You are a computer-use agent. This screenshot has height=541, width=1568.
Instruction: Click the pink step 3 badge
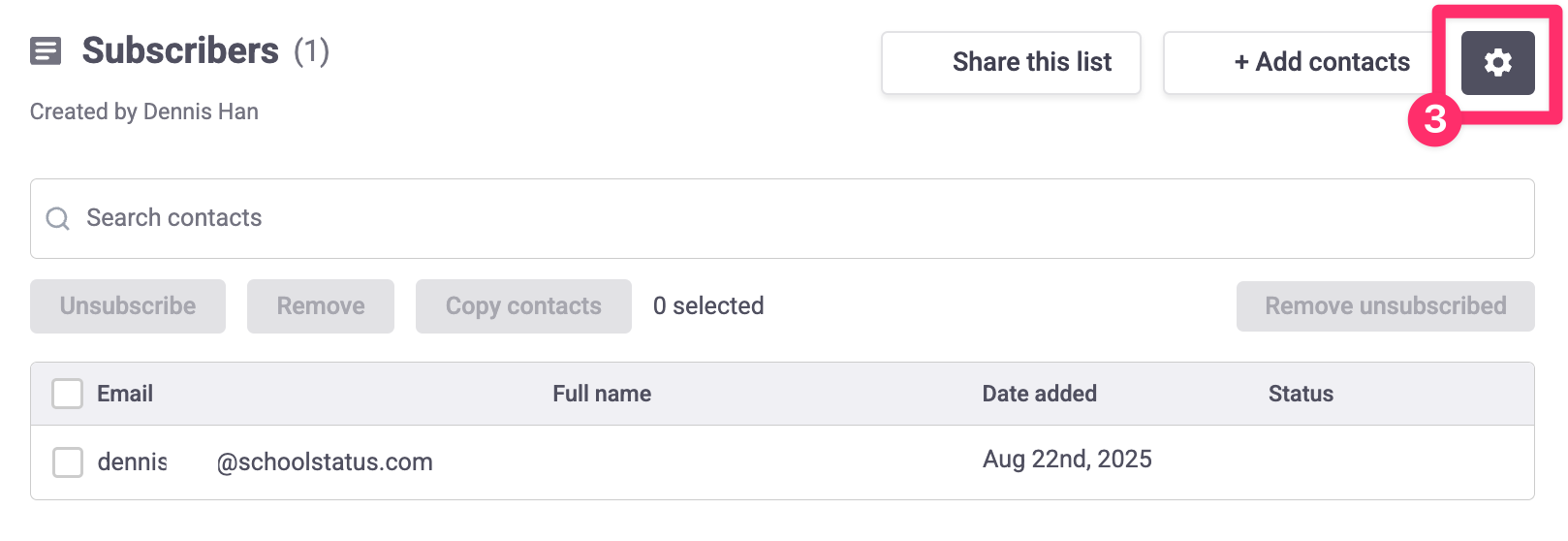1434,119
